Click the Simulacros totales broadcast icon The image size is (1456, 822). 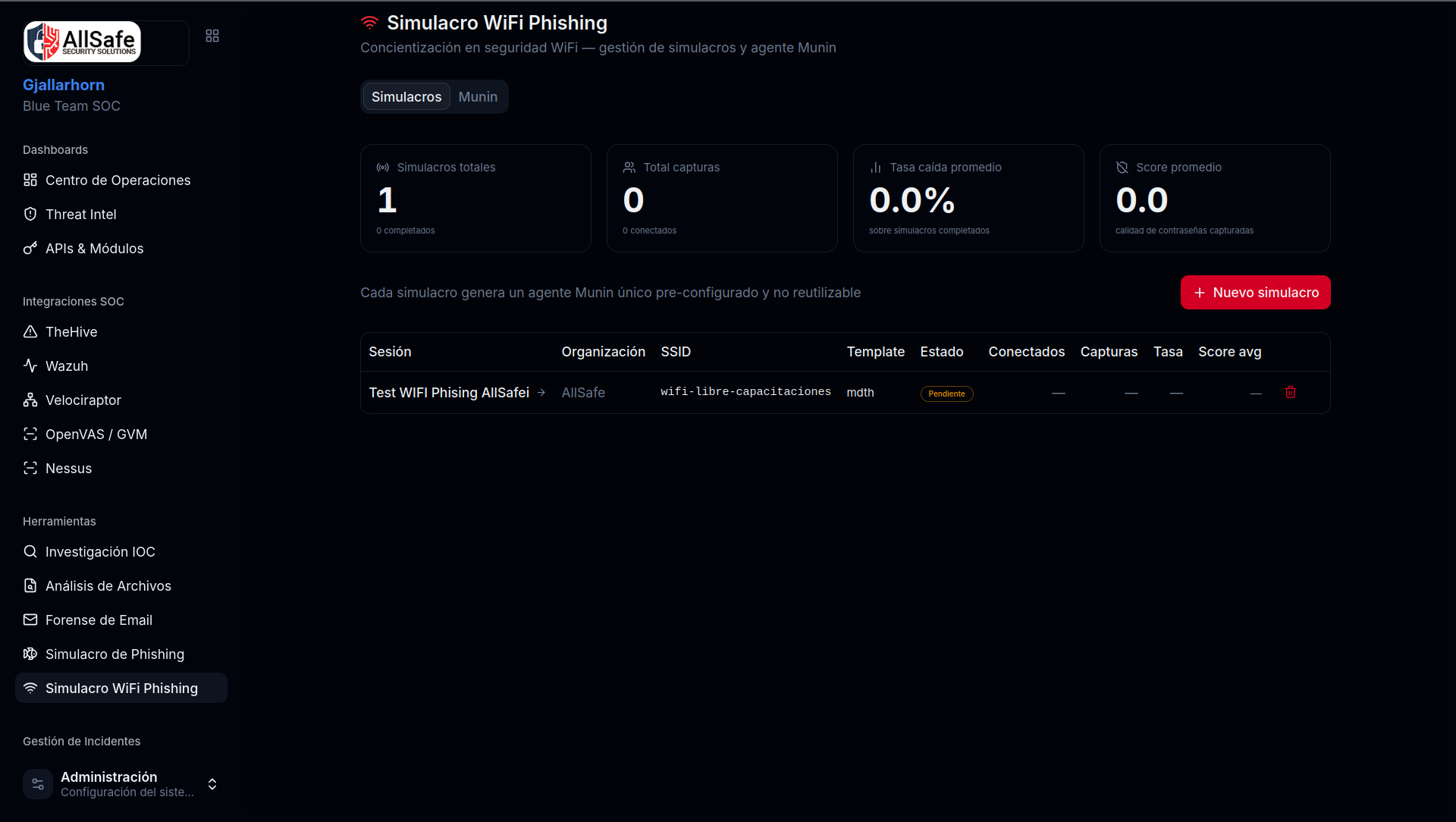point(383,167)
